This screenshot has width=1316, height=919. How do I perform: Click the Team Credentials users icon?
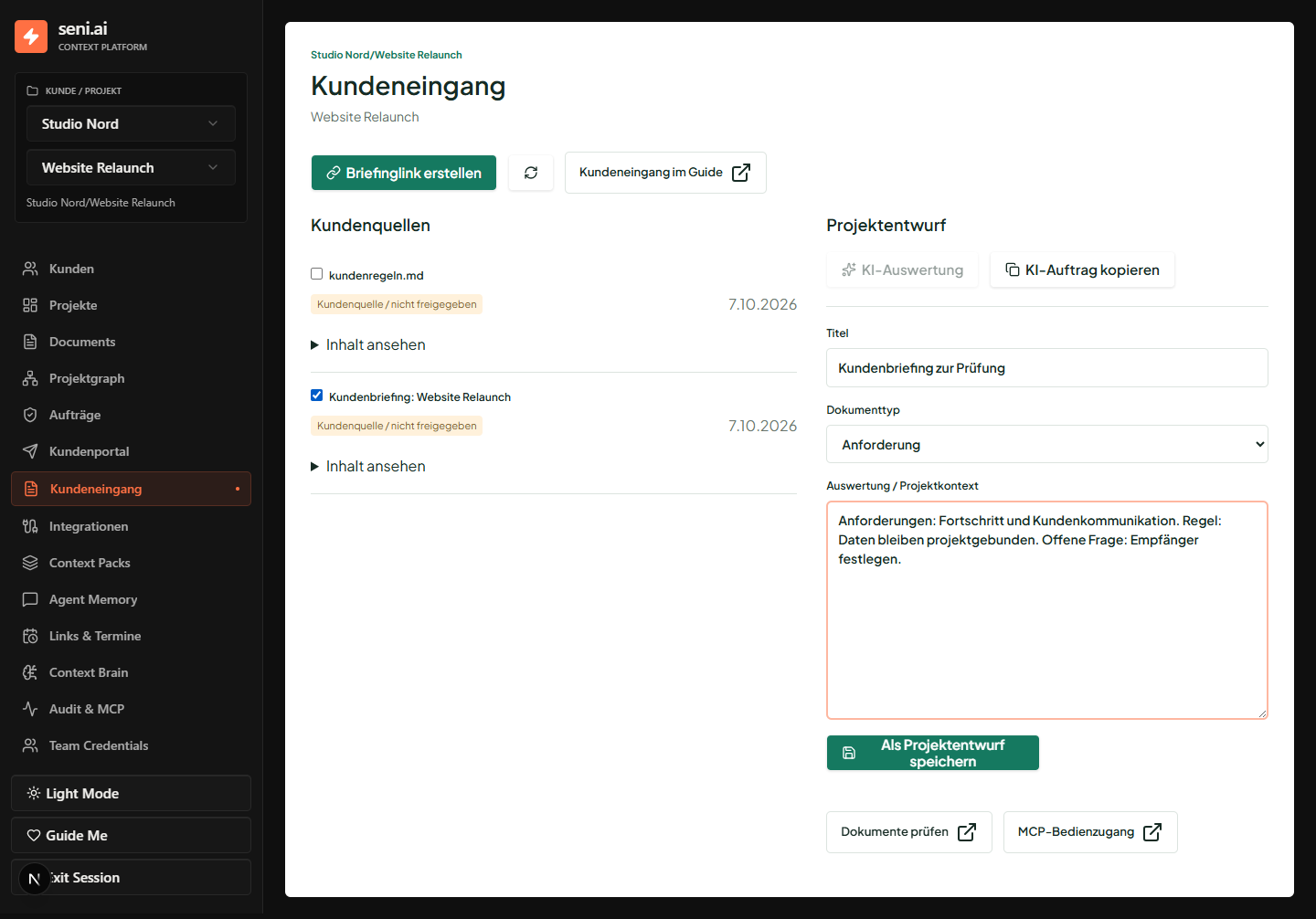pos(30,745)
